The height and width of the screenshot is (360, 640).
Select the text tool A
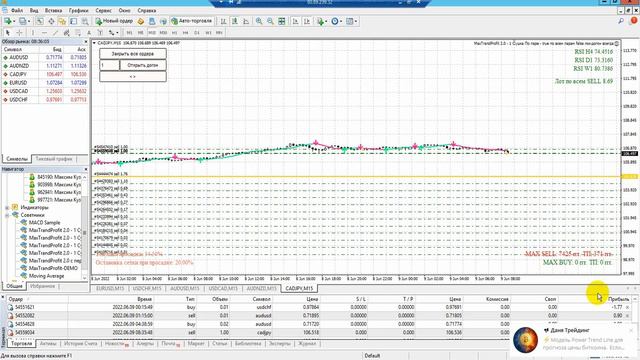coord(89,33)
